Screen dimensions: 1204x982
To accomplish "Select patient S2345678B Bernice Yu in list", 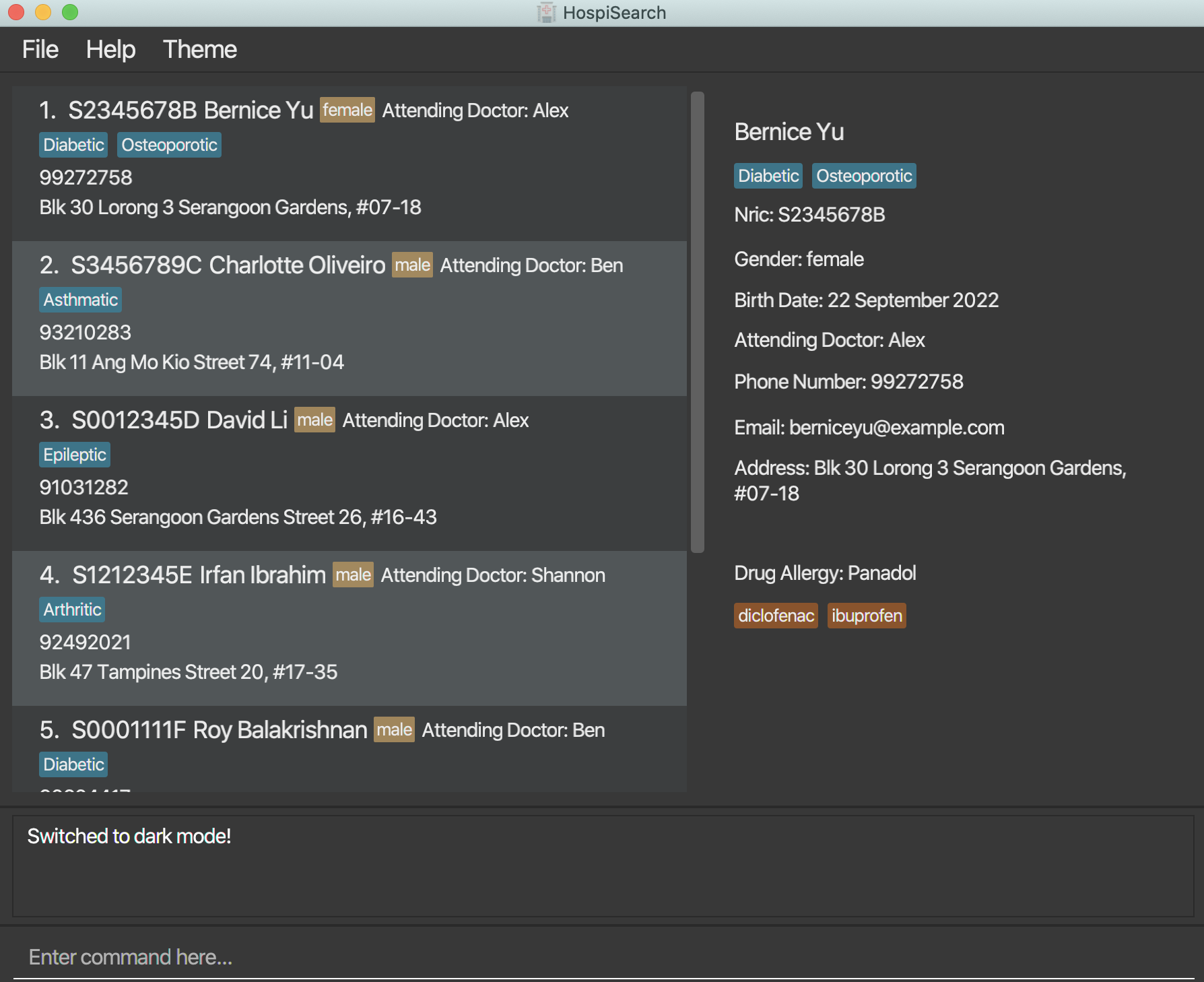I will pyautogui.click(x=349, y=163).
